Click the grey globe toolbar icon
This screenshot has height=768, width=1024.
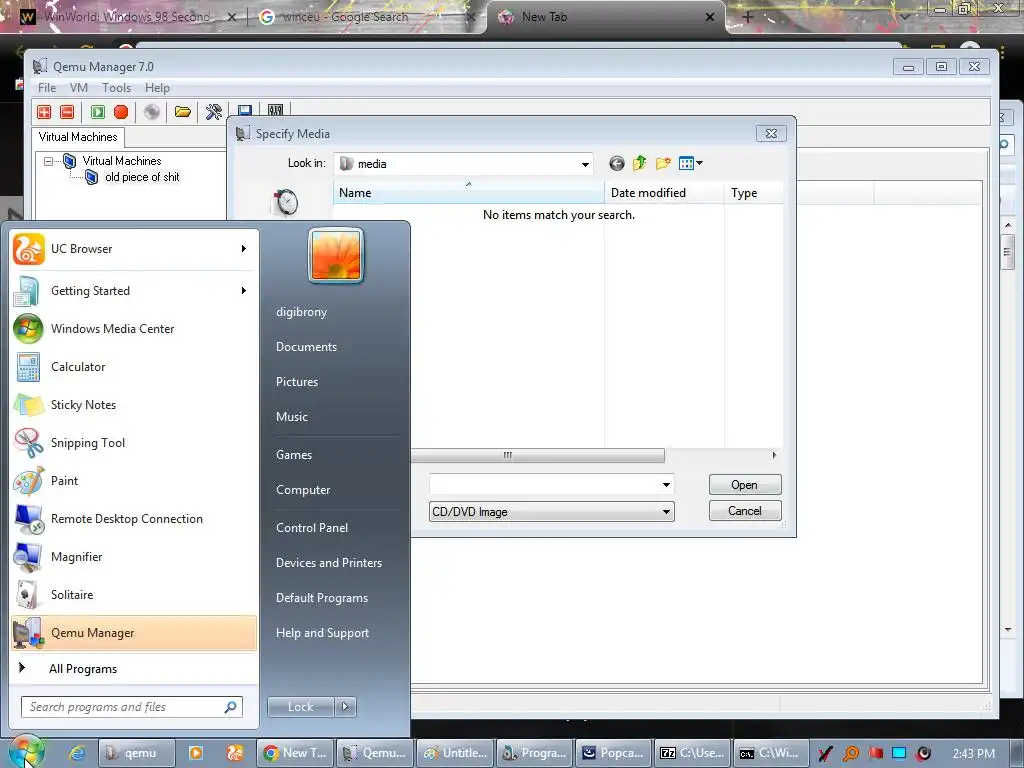tap(152, 112)
